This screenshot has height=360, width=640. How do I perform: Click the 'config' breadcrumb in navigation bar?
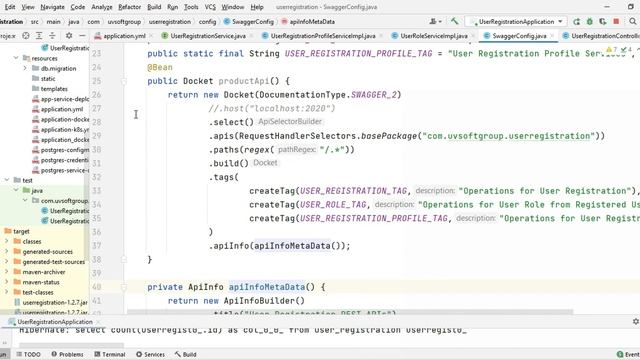pyautogui.click(x=207, y=22)
